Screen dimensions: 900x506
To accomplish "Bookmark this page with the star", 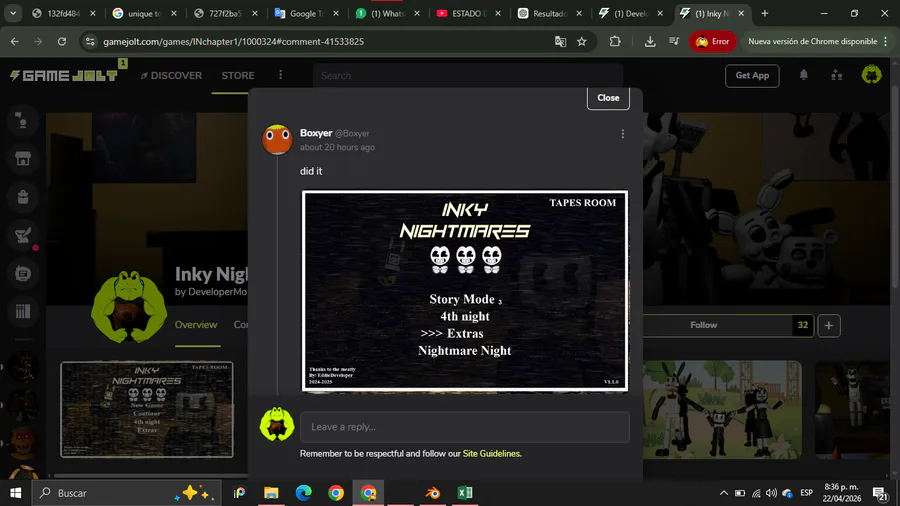I will pyautogui.click(x=582, y=41).
